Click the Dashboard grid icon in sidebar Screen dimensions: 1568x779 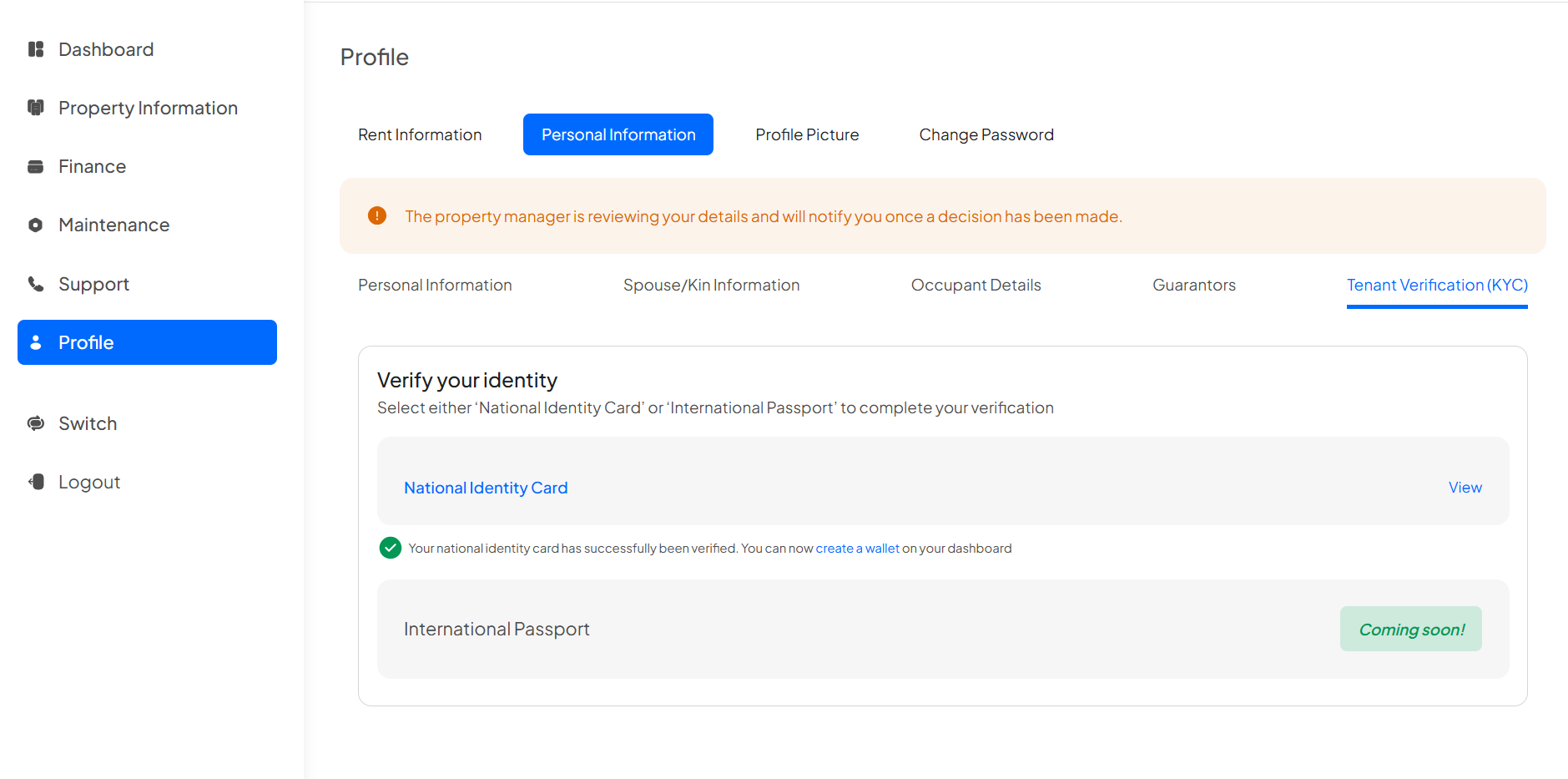click(36, 49)
